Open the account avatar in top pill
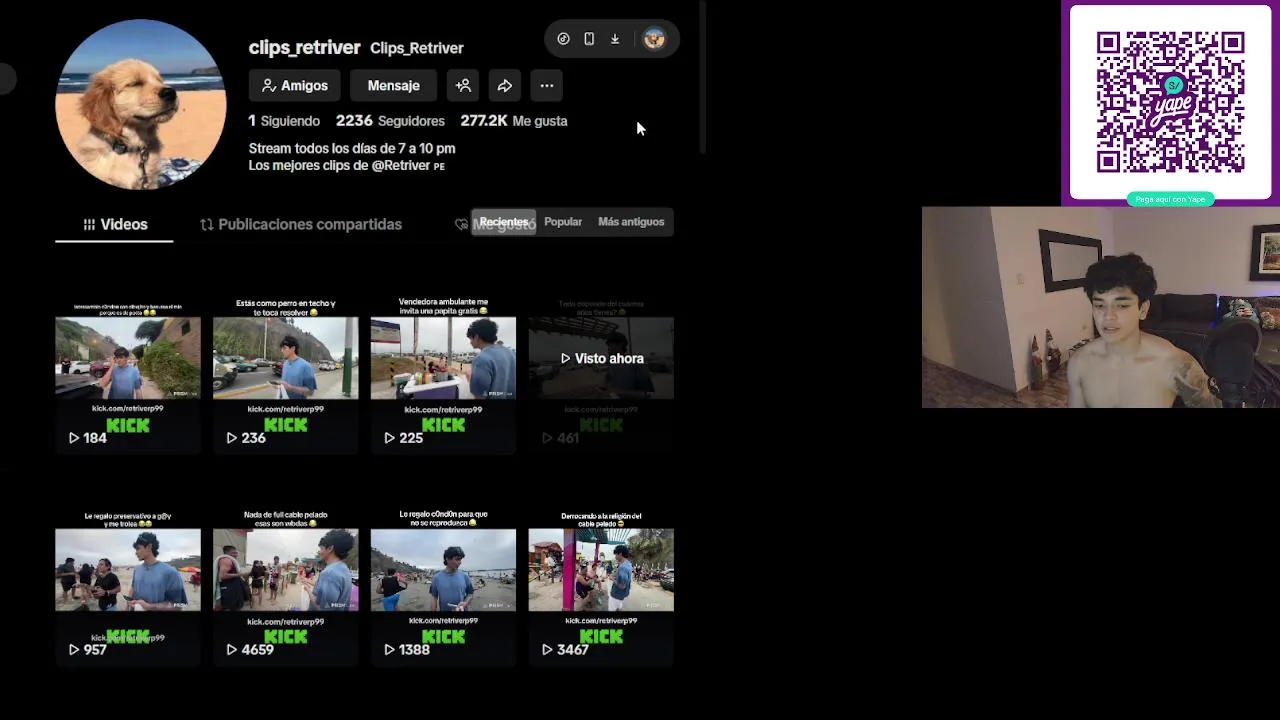 point(654,39)
